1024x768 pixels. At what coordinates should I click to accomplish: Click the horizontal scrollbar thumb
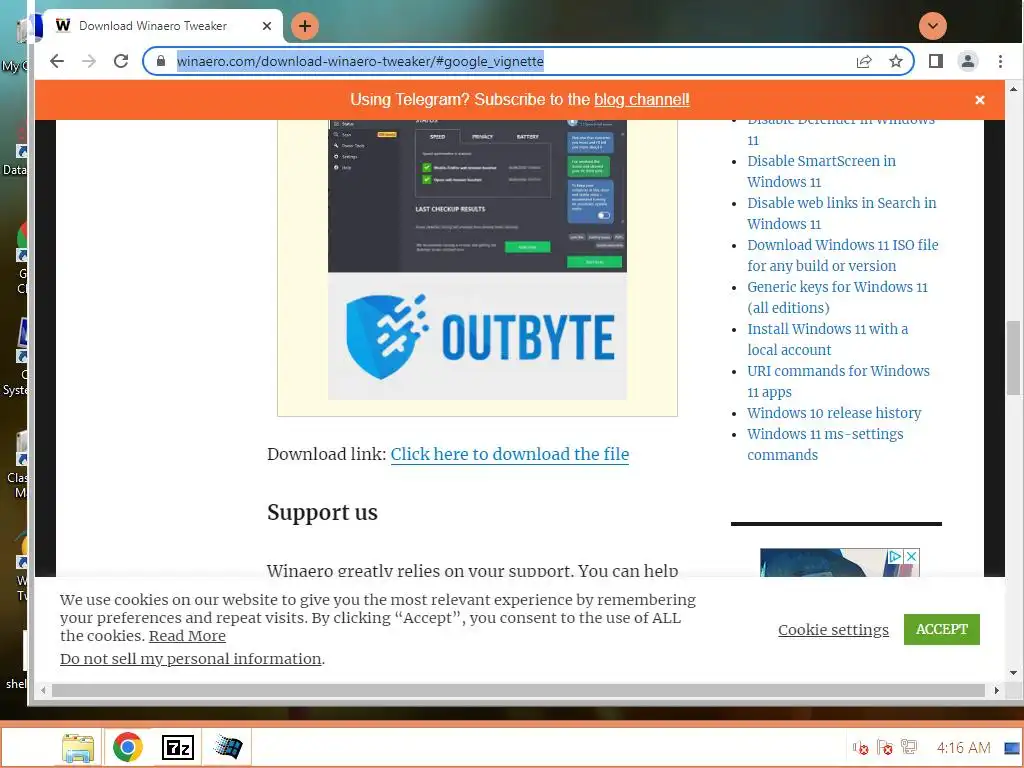[x=519, y=690]
